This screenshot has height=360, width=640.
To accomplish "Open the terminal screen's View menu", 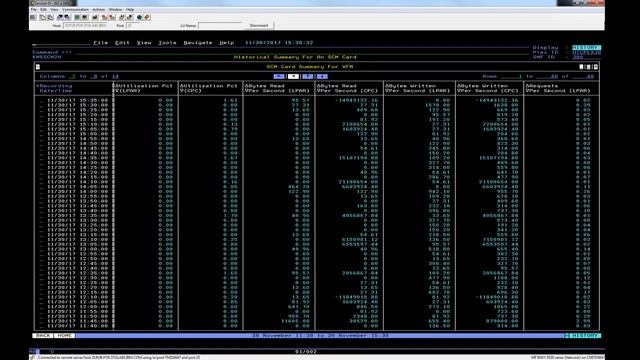I will pos(144,42).
